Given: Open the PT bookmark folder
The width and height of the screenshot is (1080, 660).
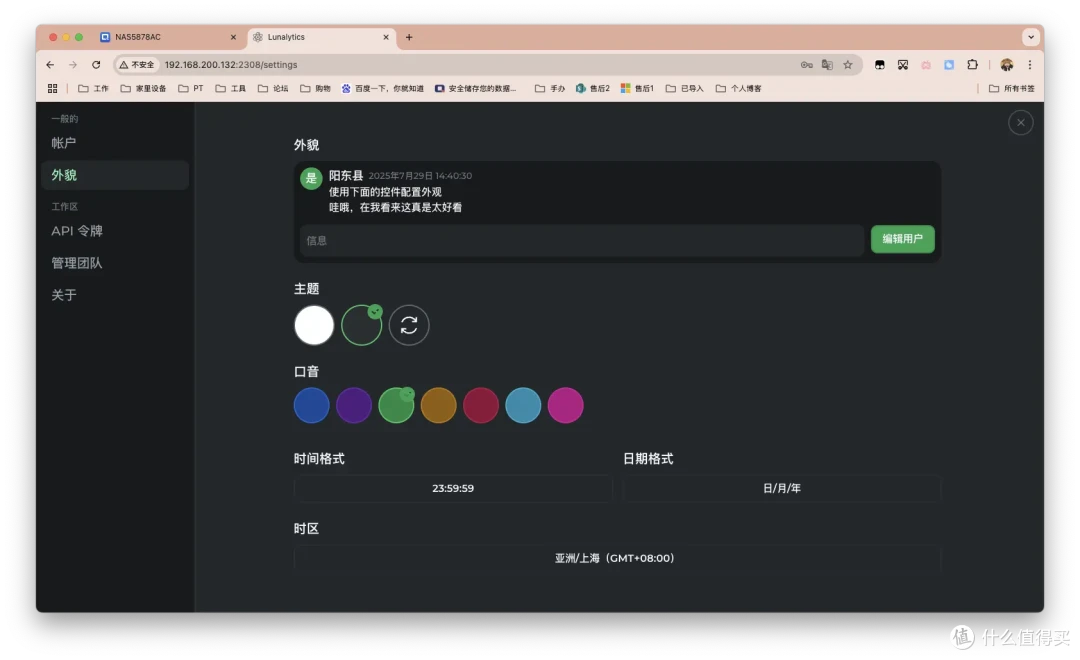Looking at the screenshot, I should pos(191,88).
